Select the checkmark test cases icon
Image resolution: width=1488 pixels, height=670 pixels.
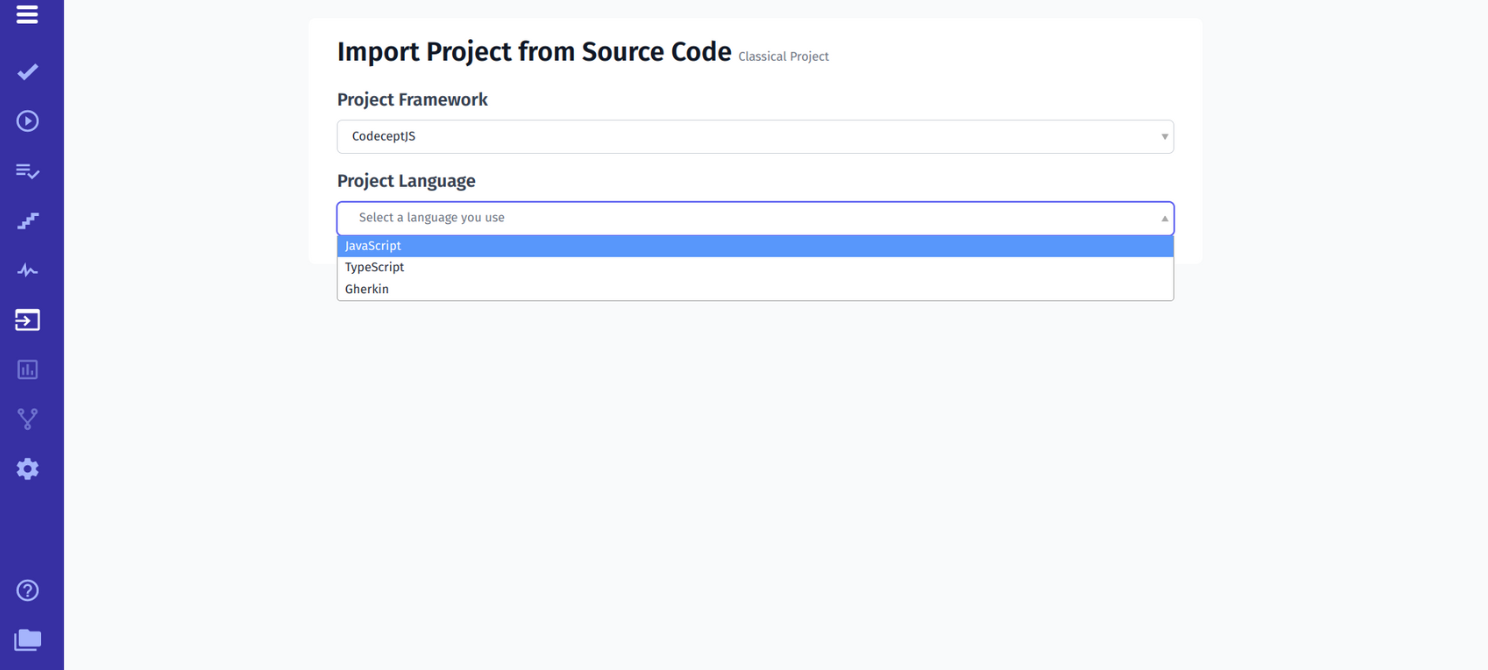click(x=27, y=71)
